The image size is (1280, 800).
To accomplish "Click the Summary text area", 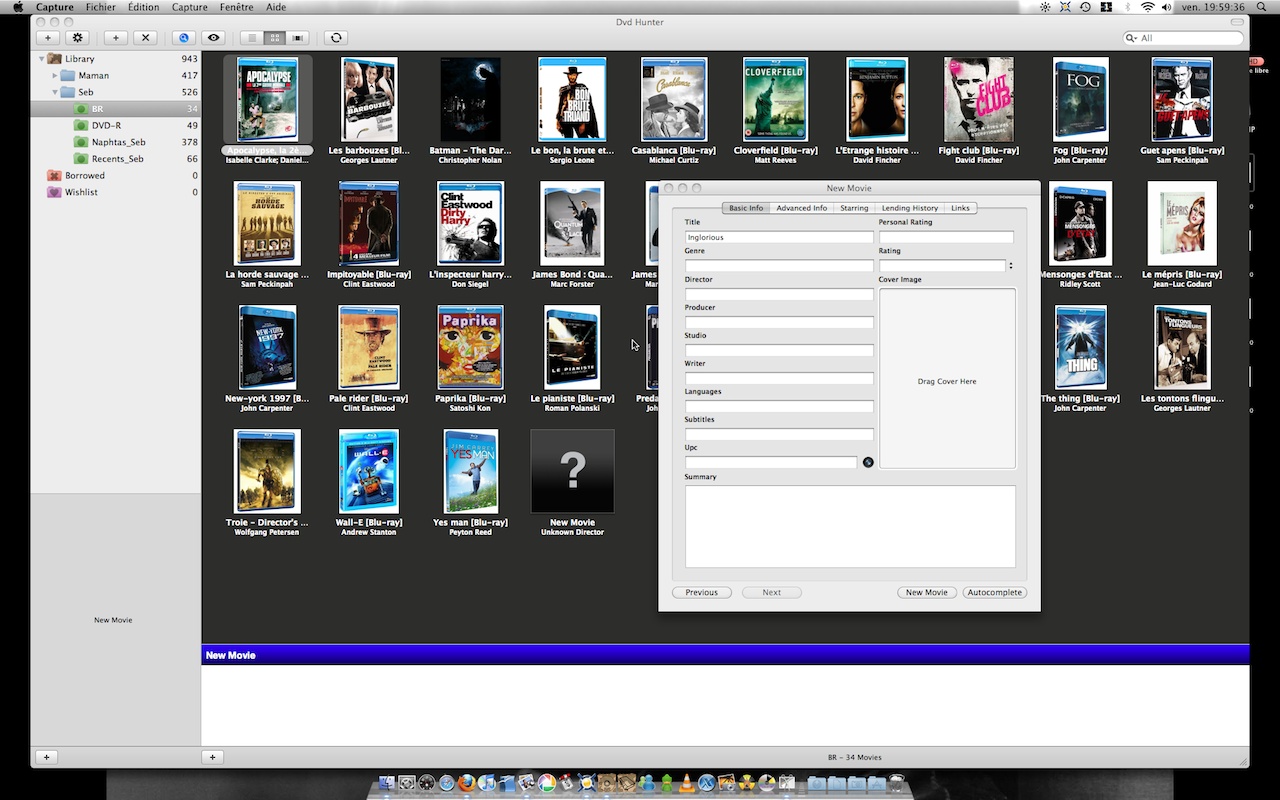I will point(850,526).
